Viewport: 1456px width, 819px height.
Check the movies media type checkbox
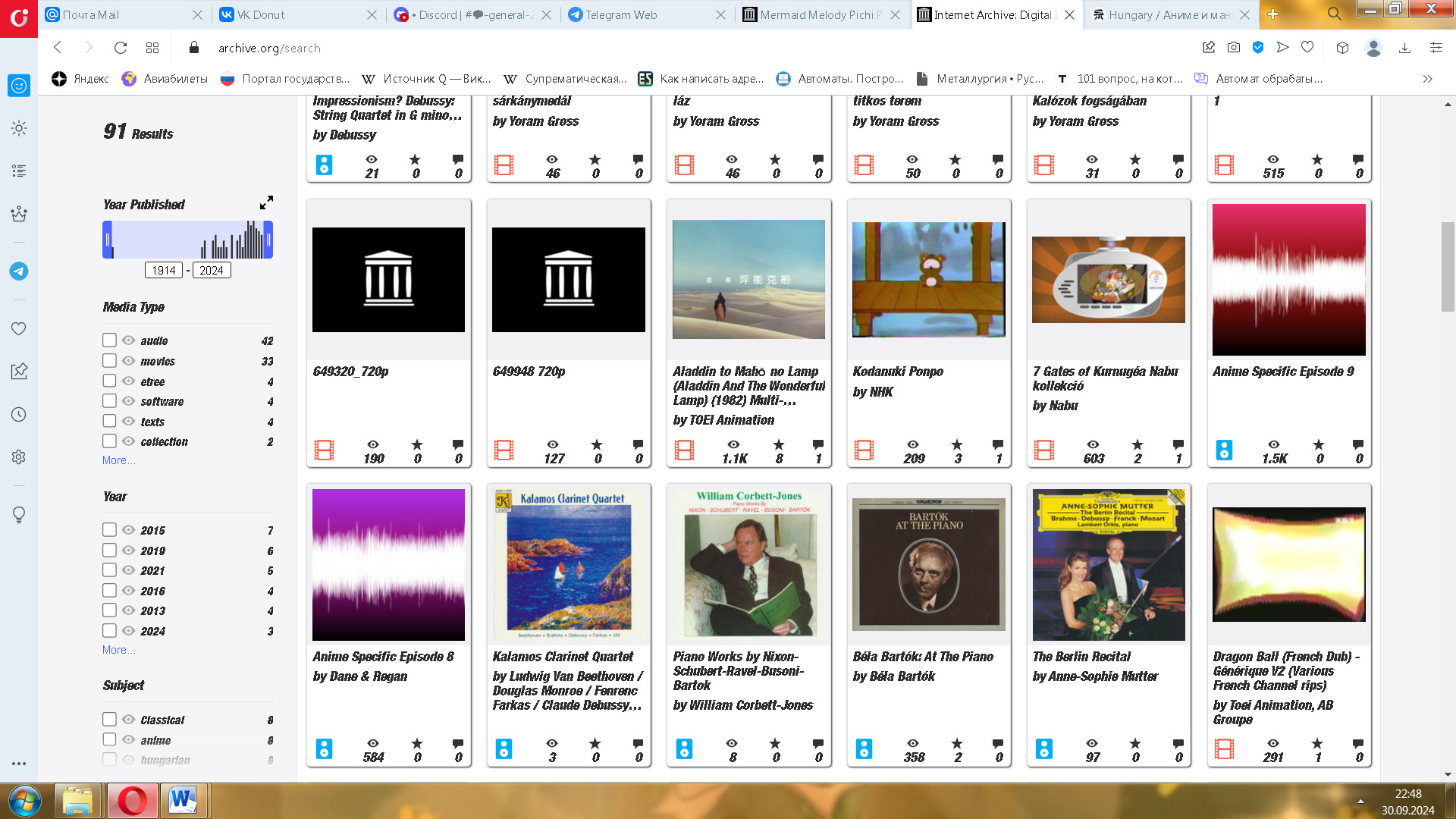(110, 361)
